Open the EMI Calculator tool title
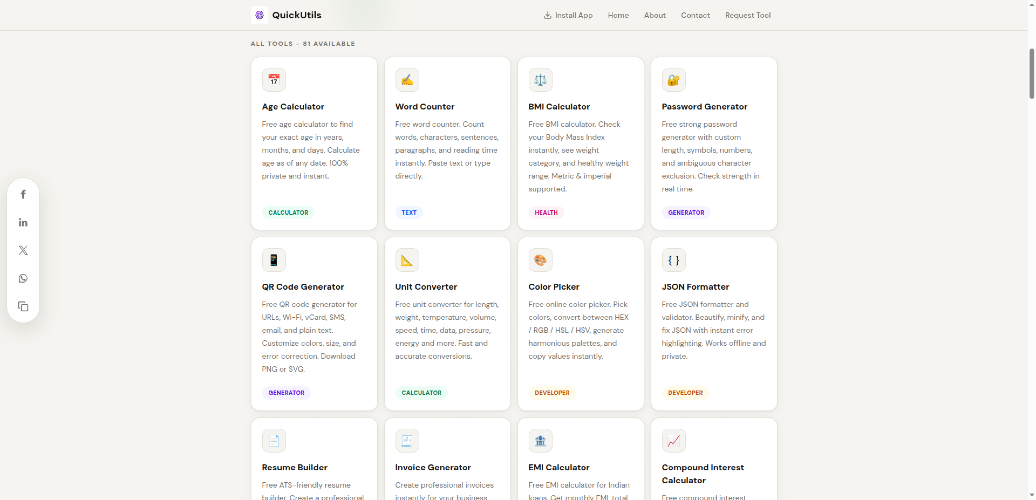This screenshot has height=500, width=1036. (x=559, y=467)
